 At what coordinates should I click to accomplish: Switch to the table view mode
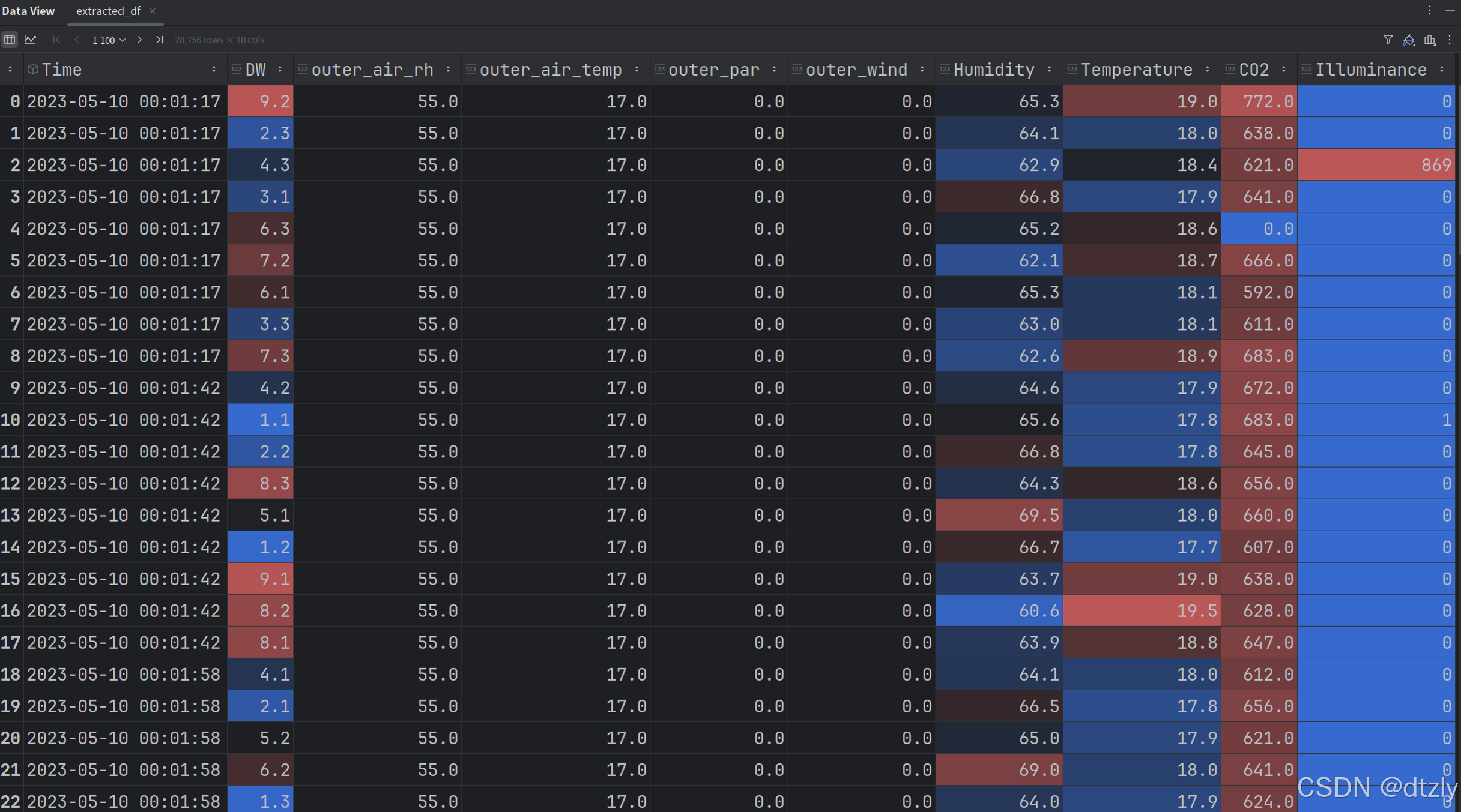(10, 40)
